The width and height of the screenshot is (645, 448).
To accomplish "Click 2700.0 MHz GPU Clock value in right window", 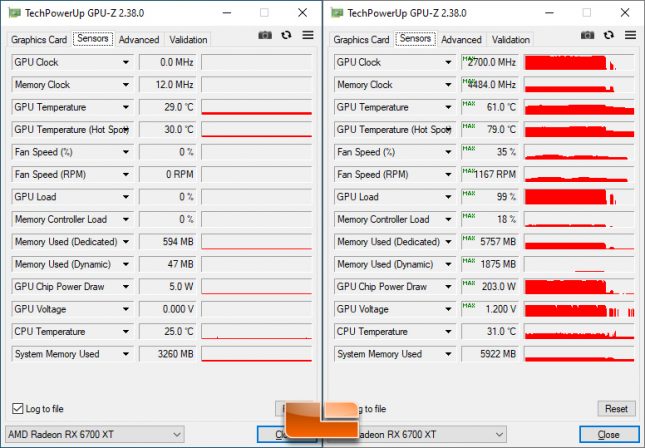I will point(490,63).
